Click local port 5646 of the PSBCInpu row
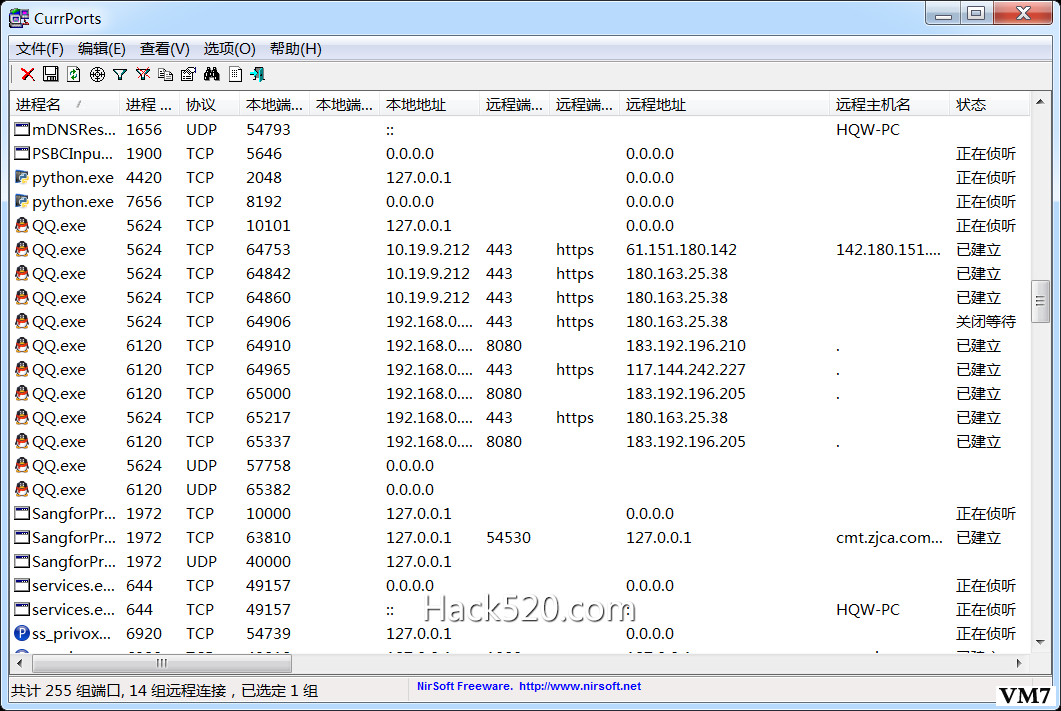This screenshot has height=711, width=1061. [264, 154]
